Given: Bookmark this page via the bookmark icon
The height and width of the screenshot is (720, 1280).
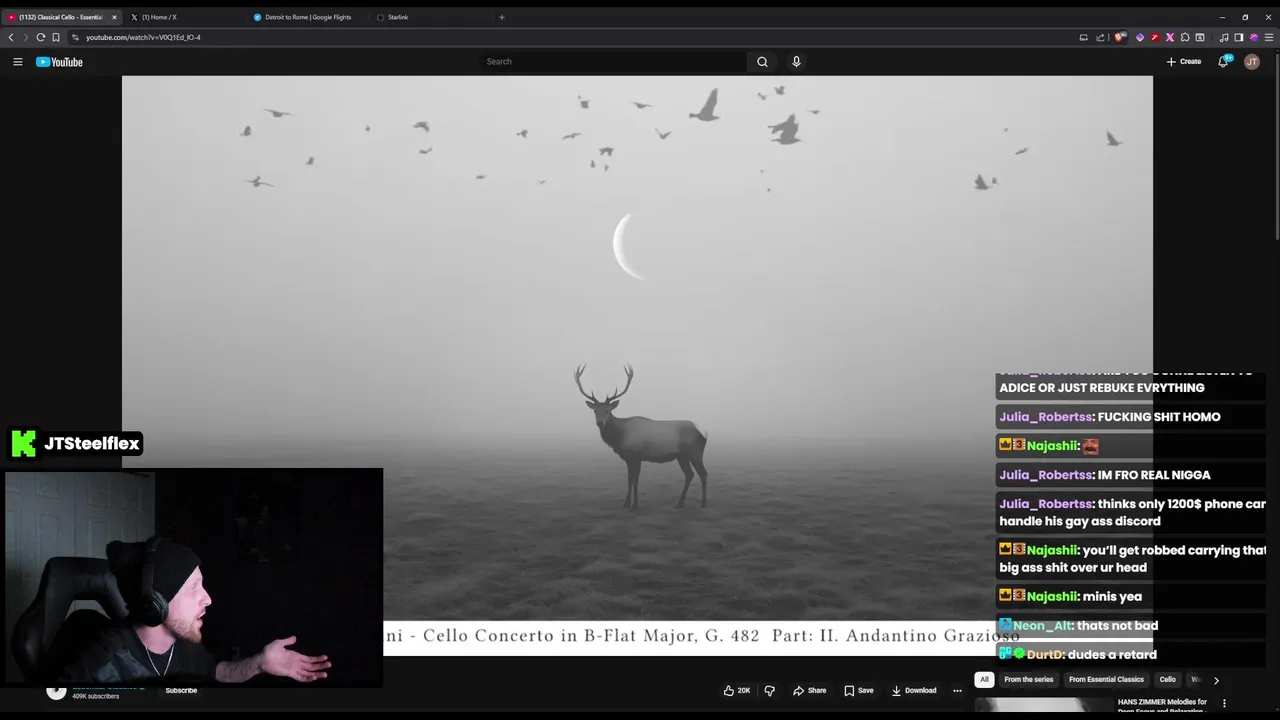Looking at the screenshot, I should coord(56,37).
